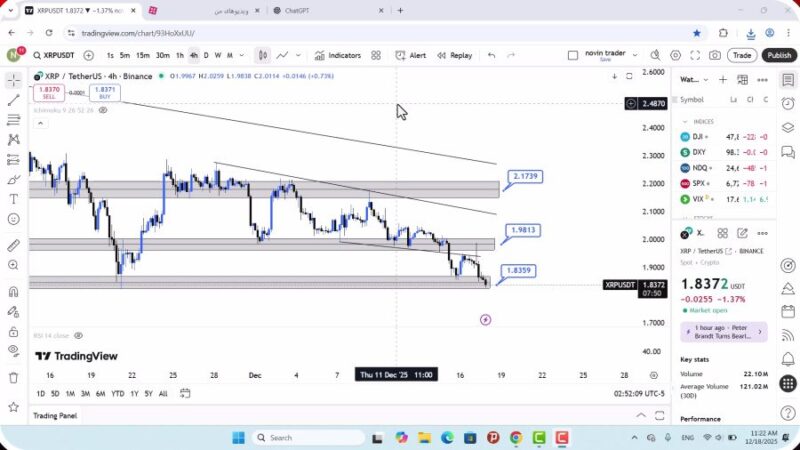Viewport: 800px width, 450px height.
Task: Open the Indicators panel
Action: click(337, 55)
